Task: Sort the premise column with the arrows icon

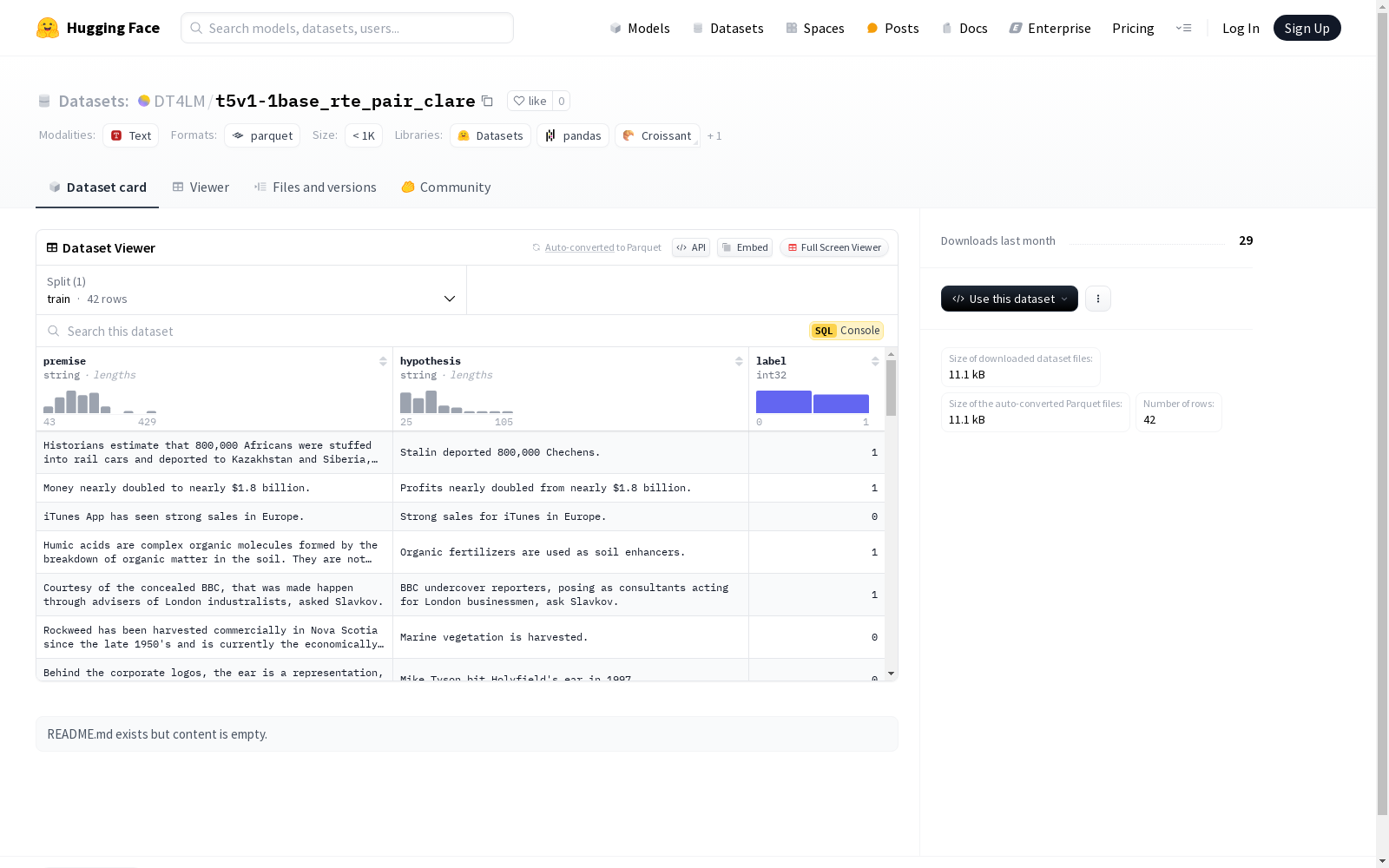Action: click(383, 361)
